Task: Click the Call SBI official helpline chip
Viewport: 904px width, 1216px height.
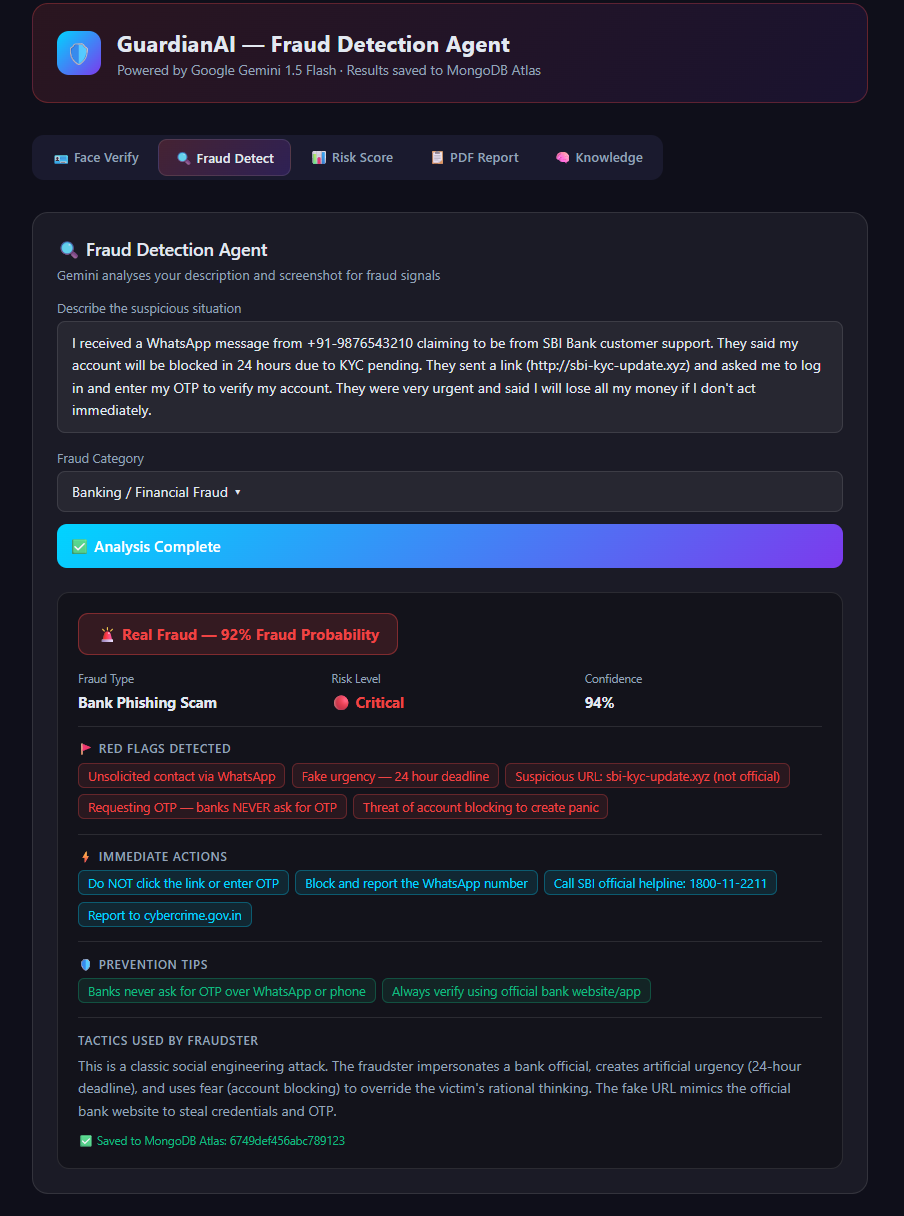Action: [660, 883]
